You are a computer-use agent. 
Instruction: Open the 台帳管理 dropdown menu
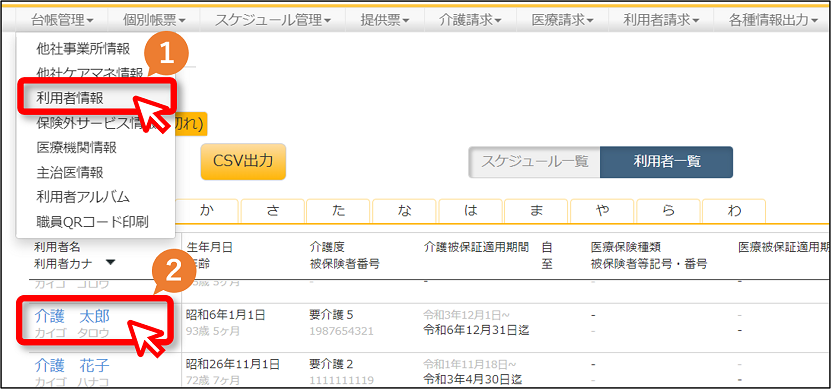pos(62,20)
